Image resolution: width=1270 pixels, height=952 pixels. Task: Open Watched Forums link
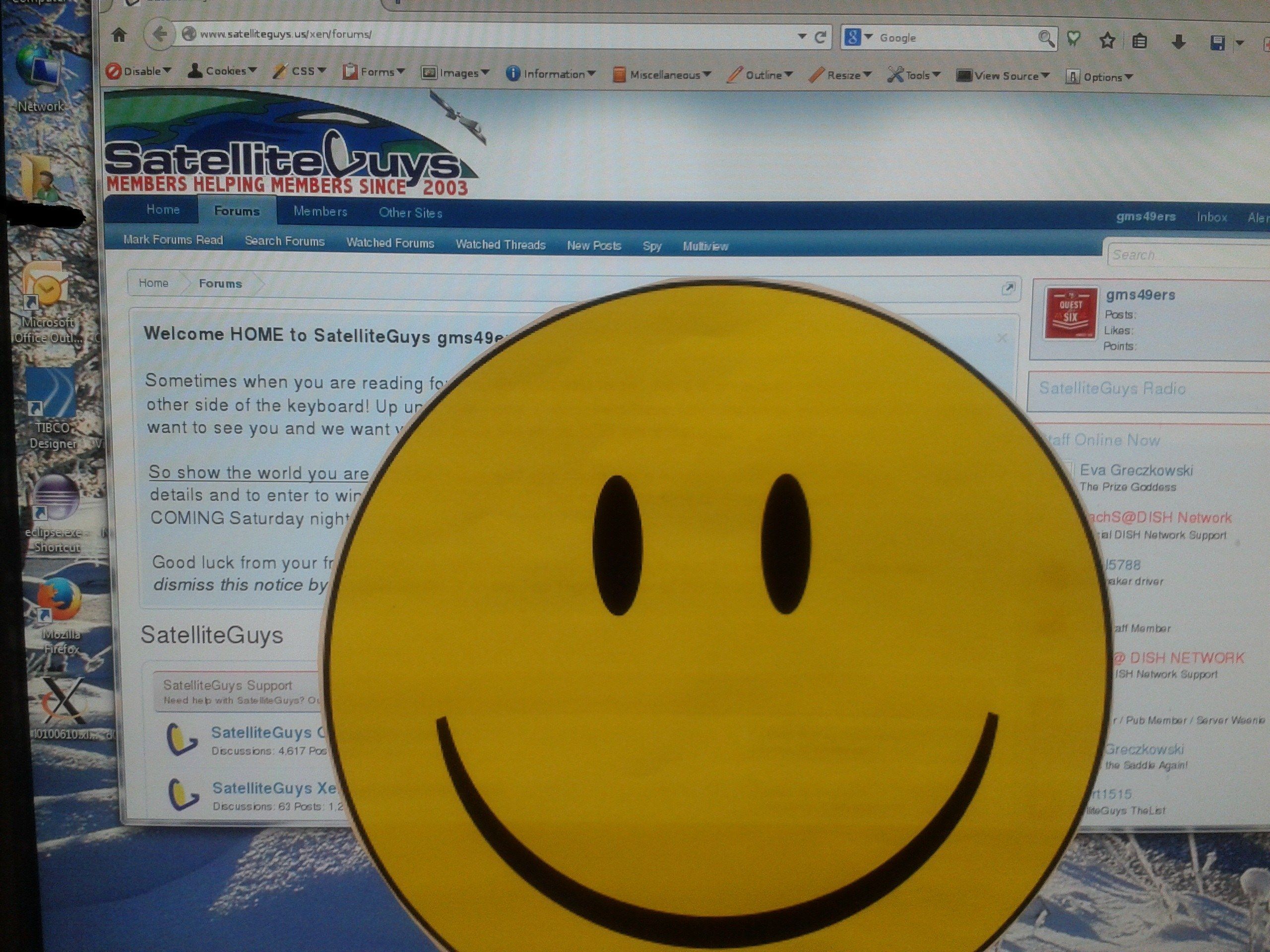point(390,243)
